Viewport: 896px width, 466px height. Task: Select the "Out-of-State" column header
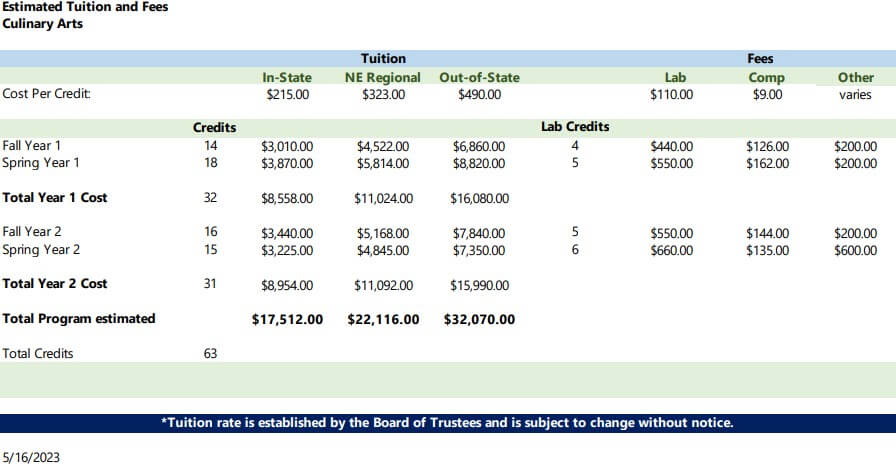pos(479,77)
